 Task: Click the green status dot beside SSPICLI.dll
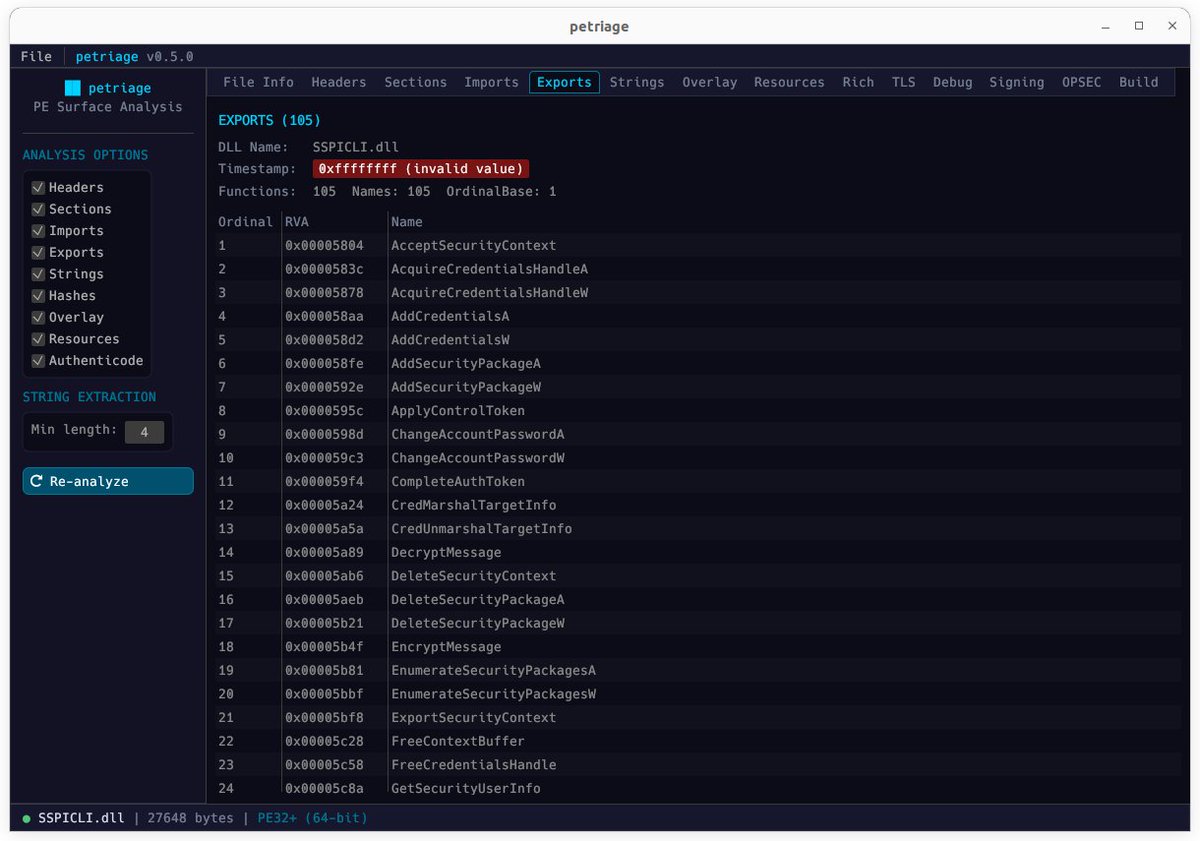click(x=27, y=818)
